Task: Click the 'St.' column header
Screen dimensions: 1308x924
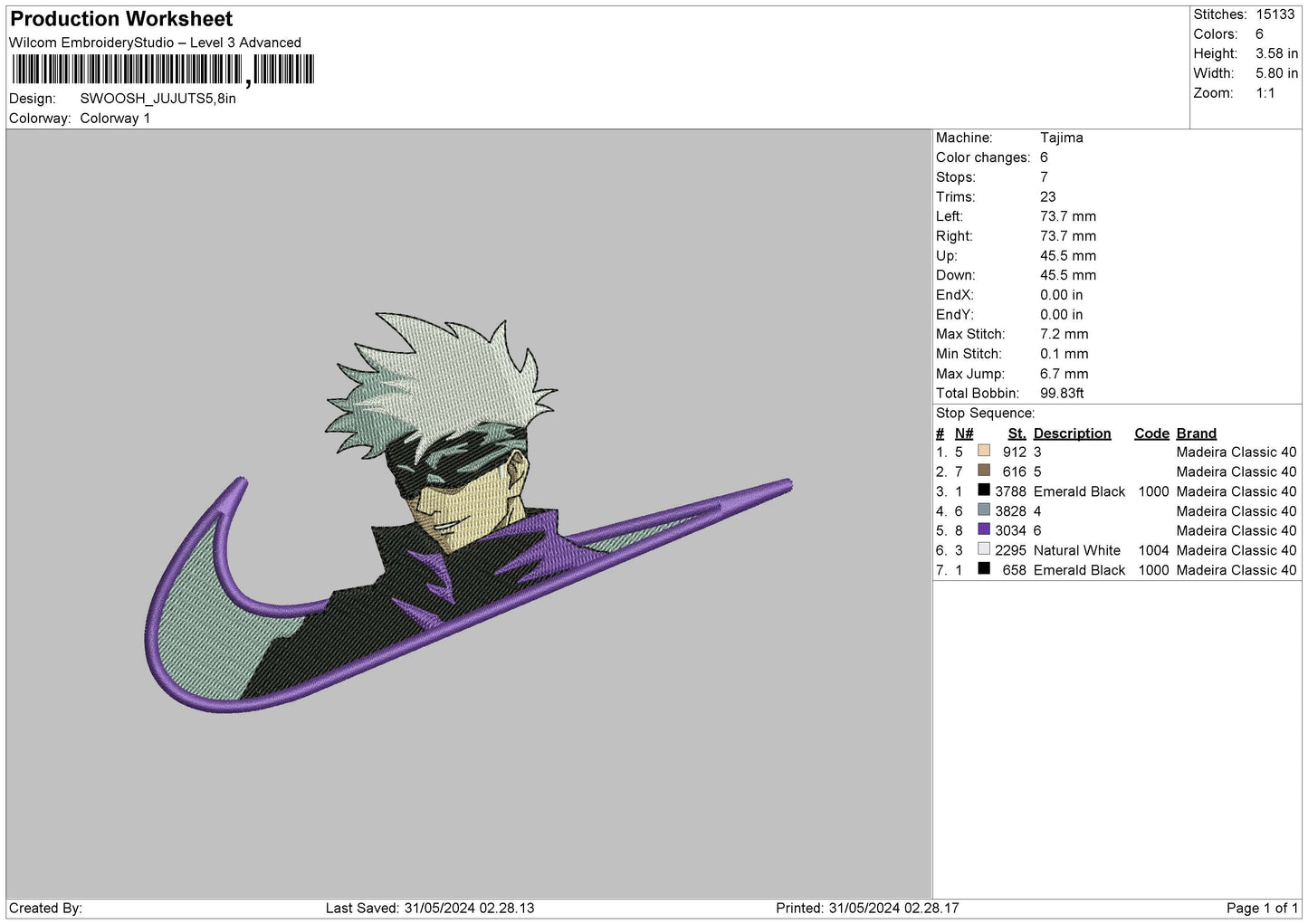Action: point(1017,433)
